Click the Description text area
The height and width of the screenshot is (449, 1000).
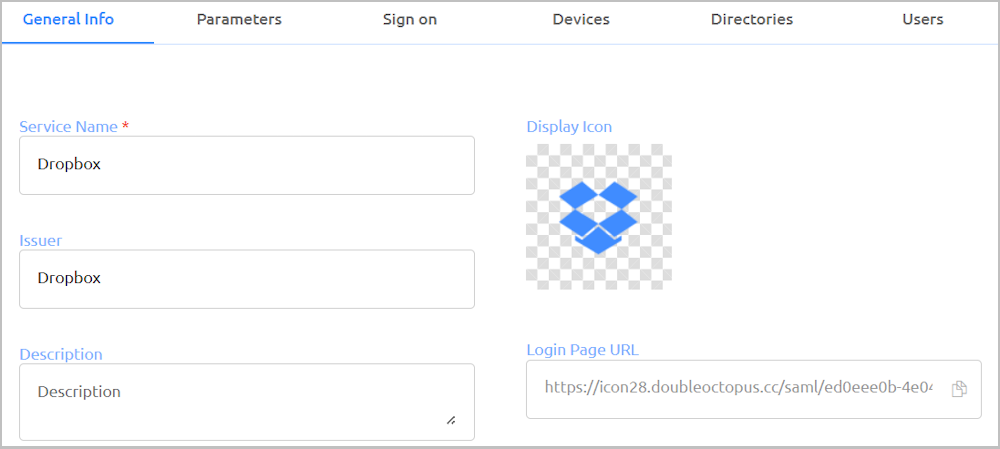point(247,402)
